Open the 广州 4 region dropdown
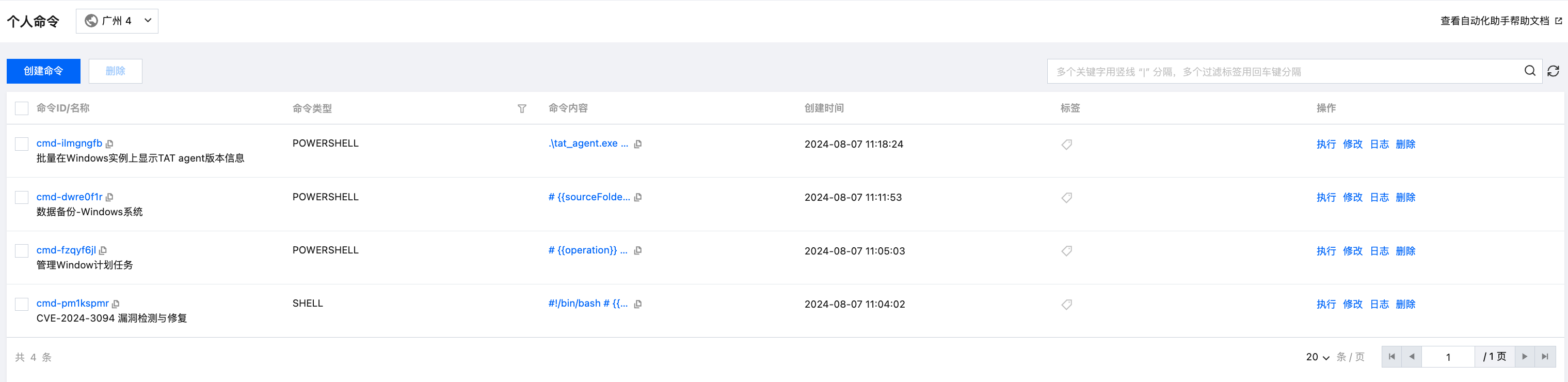1568x382 pixels. tap(117, 21)
